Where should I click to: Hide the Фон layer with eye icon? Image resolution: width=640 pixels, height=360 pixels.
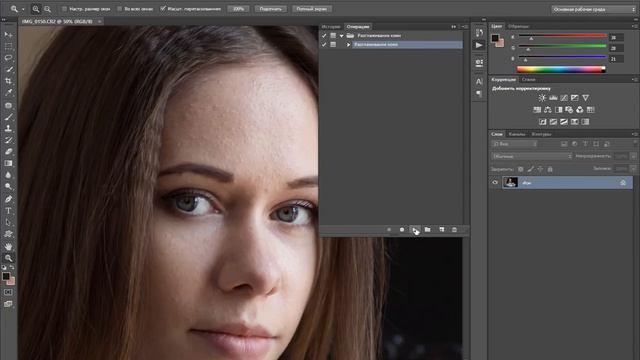pyautogui.click(x=495, y=182)
